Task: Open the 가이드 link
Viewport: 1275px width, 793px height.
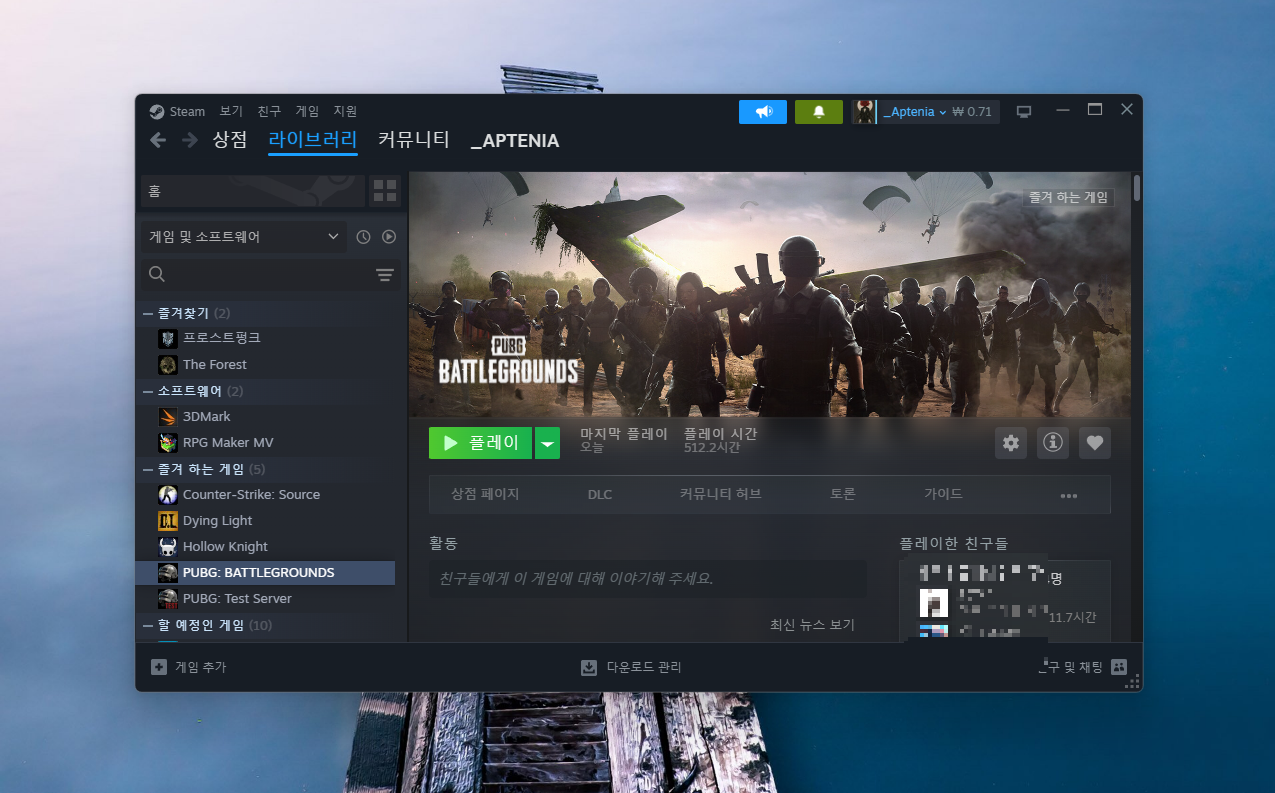Action: [x=943, y=494]
